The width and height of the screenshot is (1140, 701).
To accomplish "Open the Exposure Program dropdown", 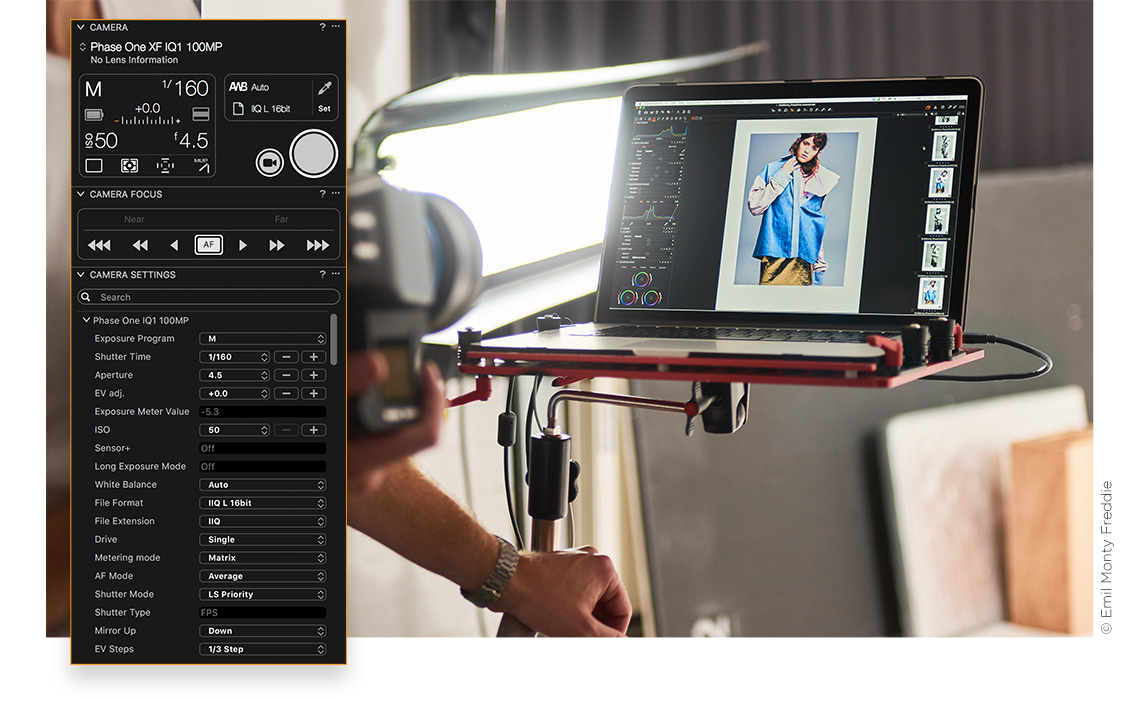I will [x=262, y=339].
